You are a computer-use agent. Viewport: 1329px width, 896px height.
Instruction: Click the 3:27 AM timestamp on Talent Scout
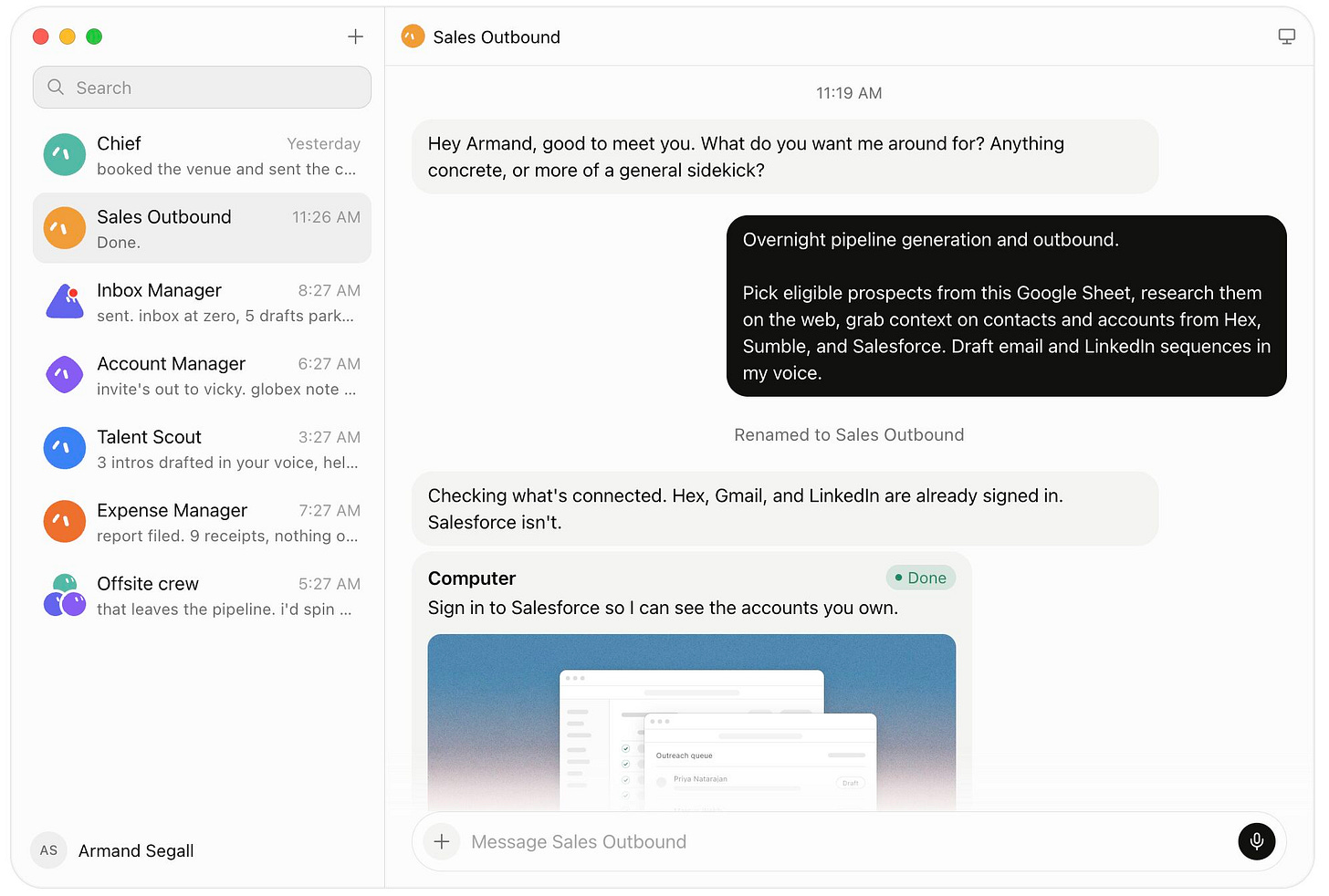(330, 437)
